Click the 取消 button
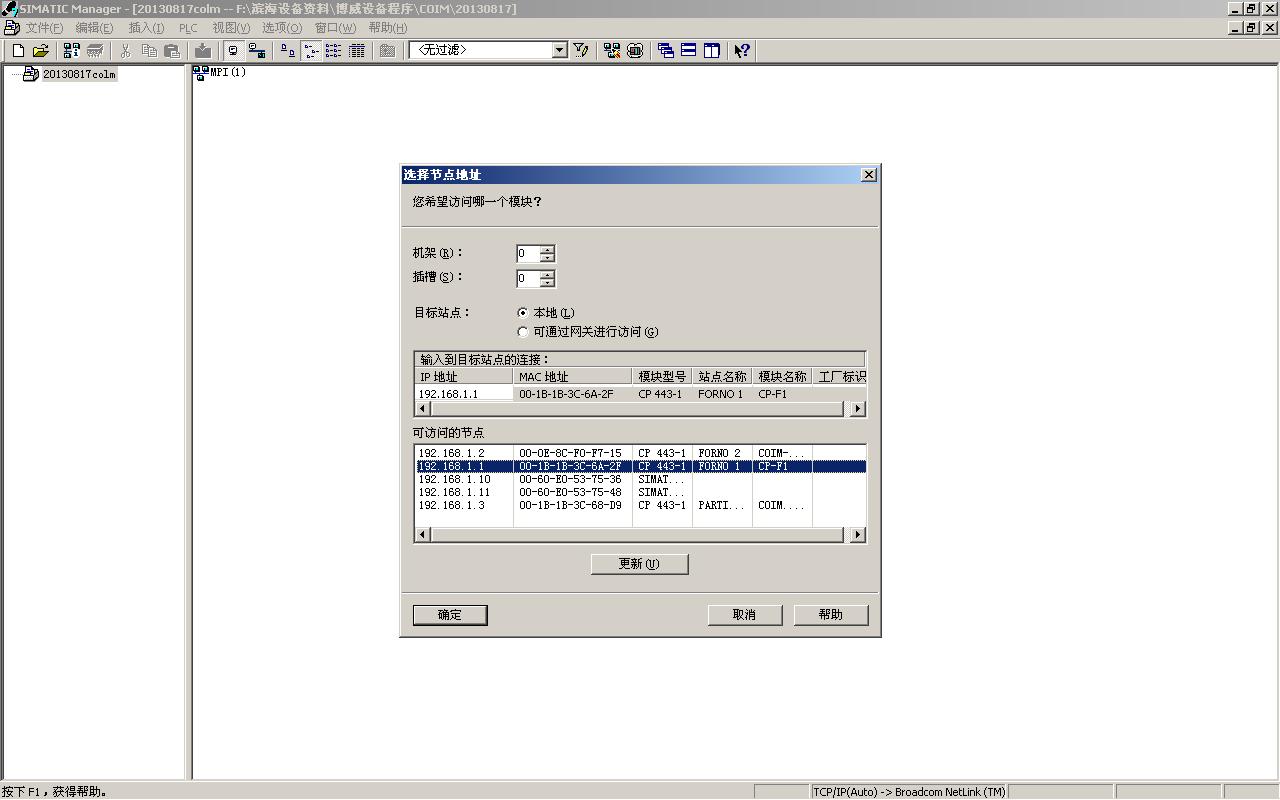 click(744, 615)
